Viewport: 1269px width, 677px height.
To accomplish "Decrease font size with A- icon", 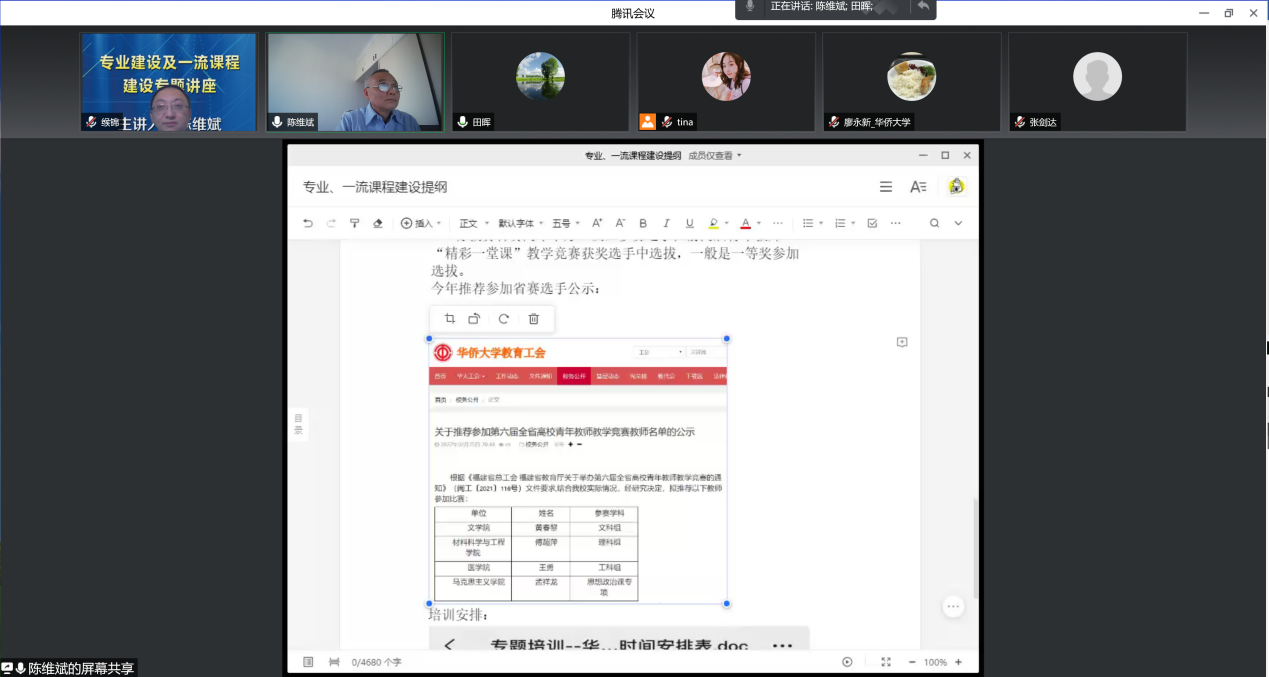I will click(620, 223).
